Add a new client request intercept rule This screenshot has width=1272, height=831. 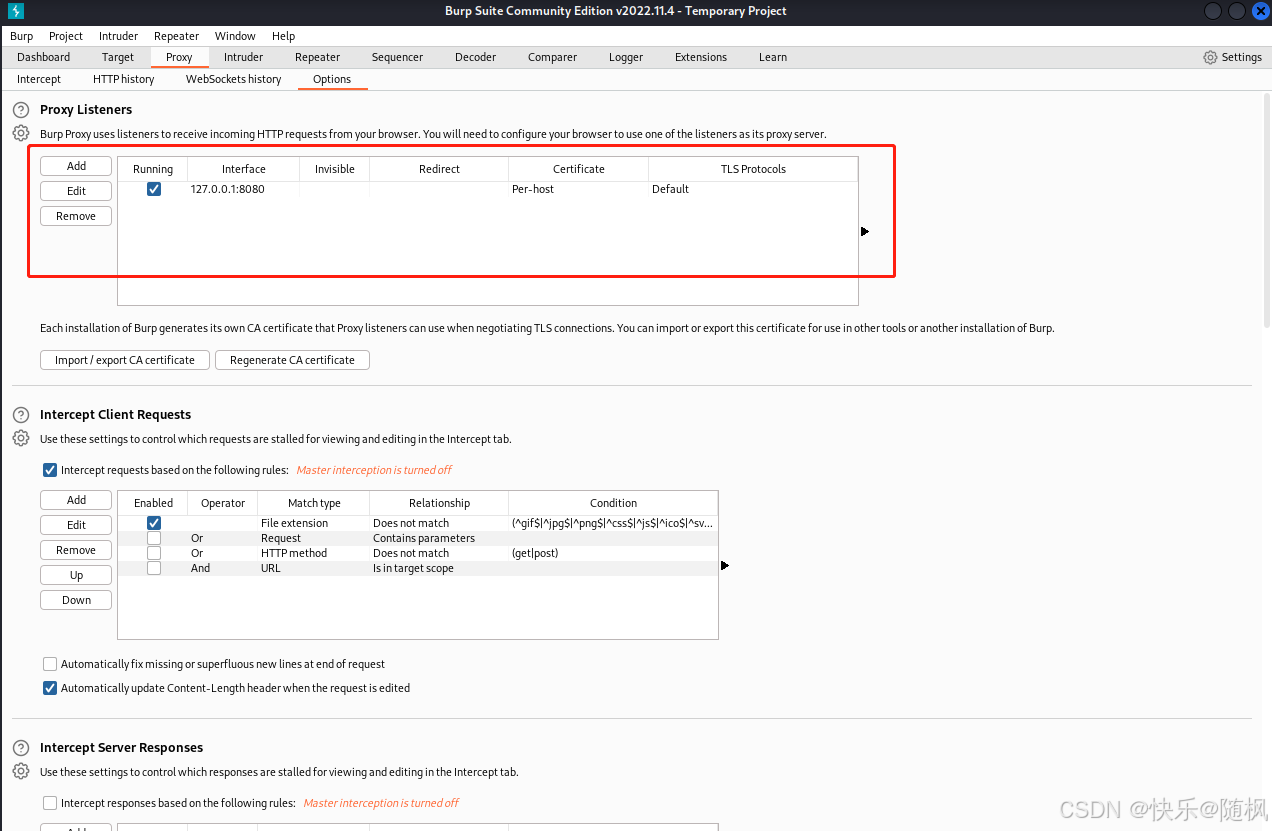pos(76,500)
